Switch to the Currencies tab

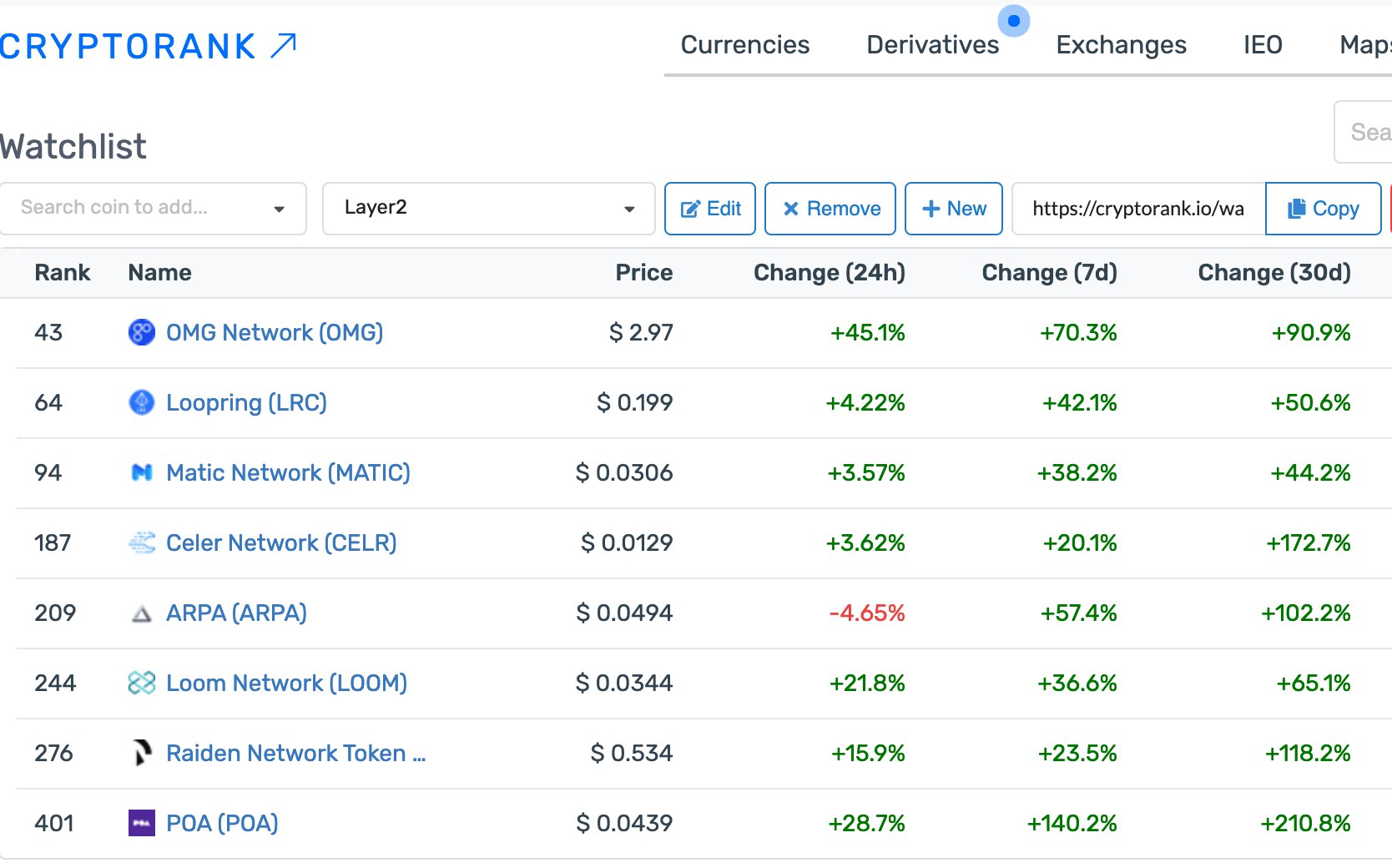click(744, 45)
